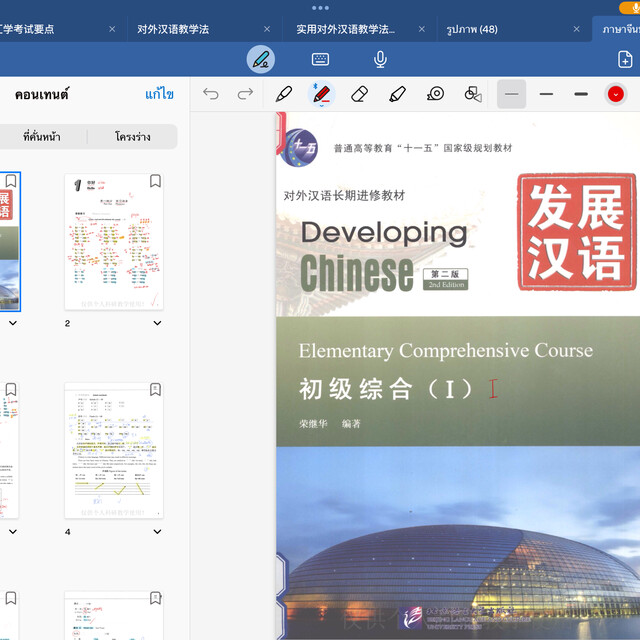Toggle bookmark on page 2 thumbnail
This screenshot has width=640, height=640.
[x=155, y=181]
